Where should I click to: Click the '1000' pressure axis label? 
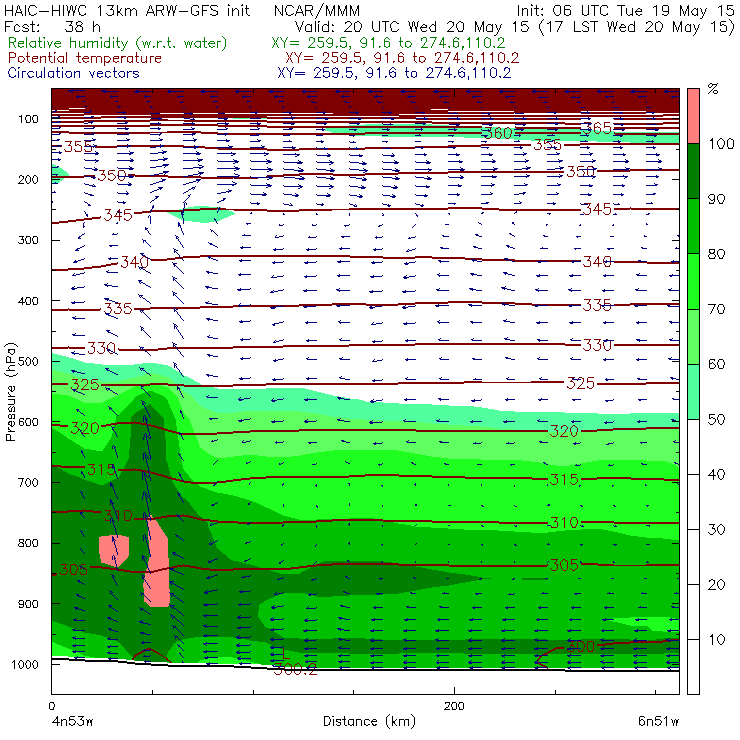click(x=25, y=664)
